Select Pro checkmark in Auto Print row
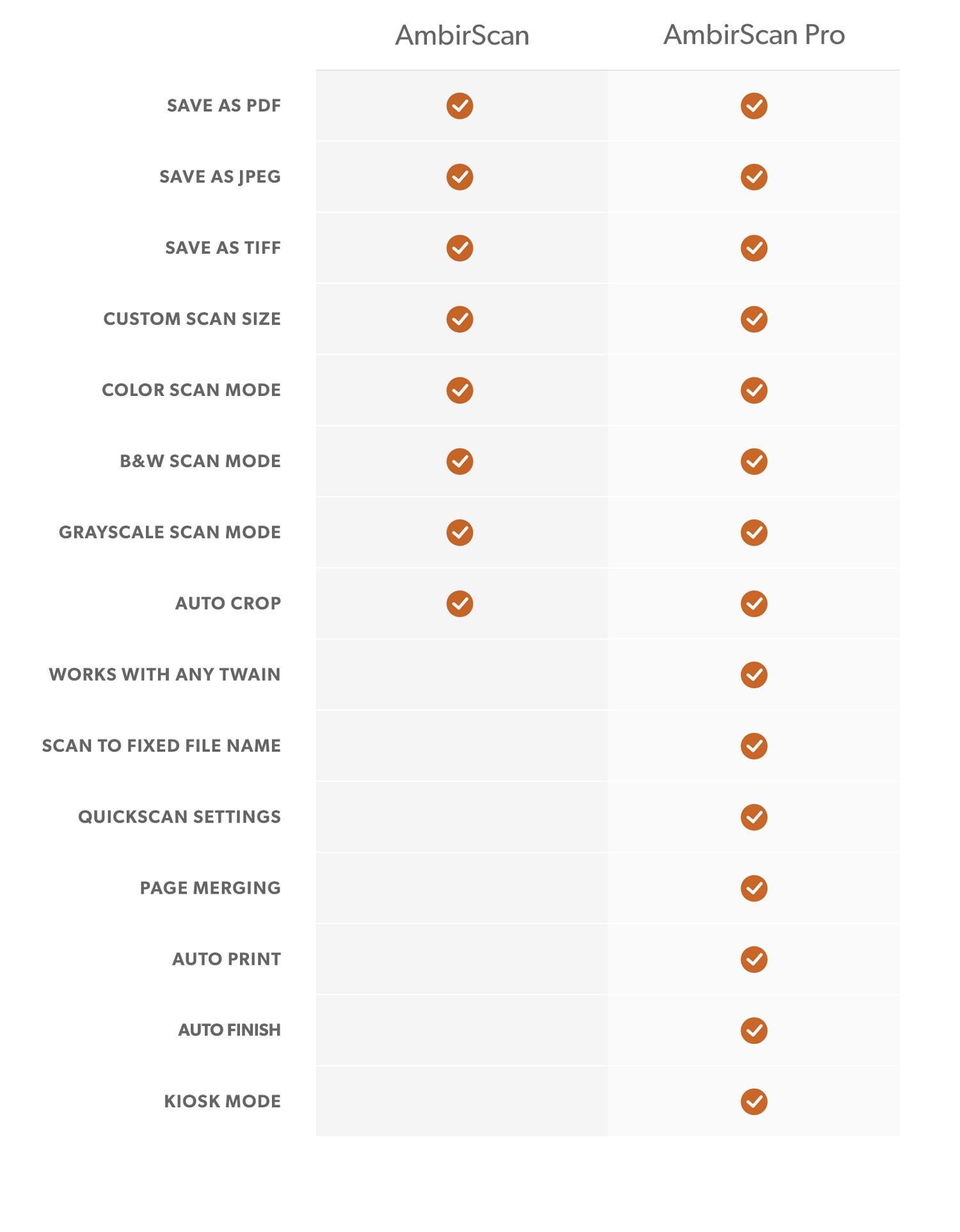Image resolution: width=960 pixels, height=1232 pixels. click(x=754, y=959)
